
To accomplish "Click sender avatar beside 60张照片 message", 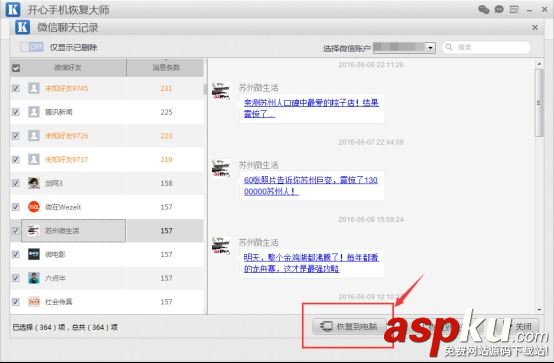I will click(221, 168).
